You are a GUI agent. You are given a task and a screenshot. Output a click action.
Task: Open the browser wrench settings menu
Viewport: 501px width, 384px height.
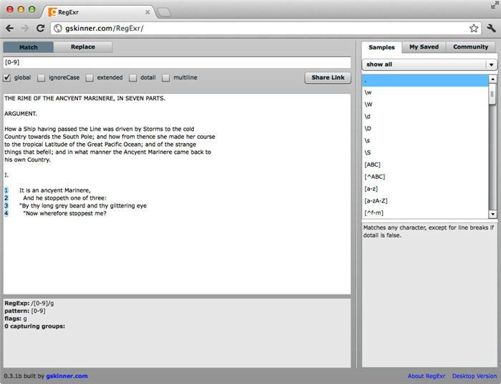(491, 28)
